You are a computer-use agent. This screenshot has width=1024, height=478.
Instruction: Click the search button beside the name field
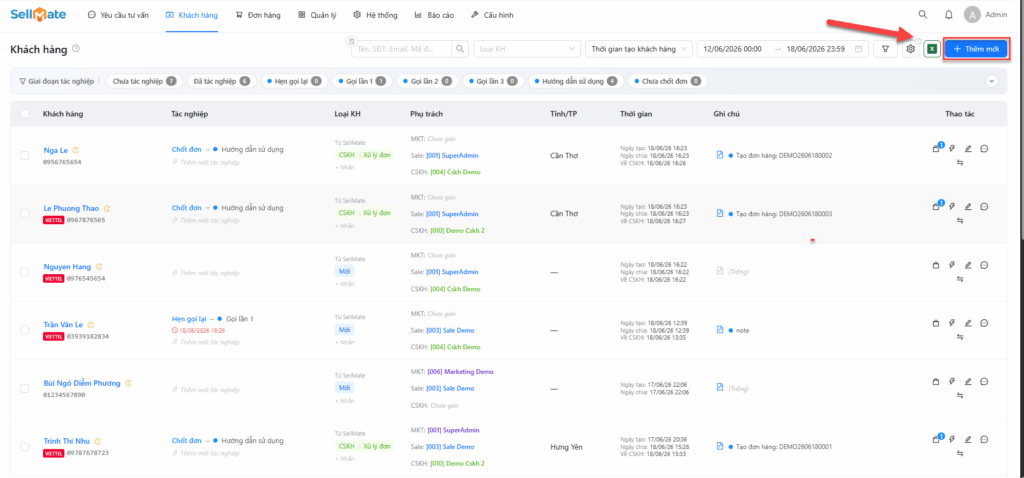tap(460, 48)
